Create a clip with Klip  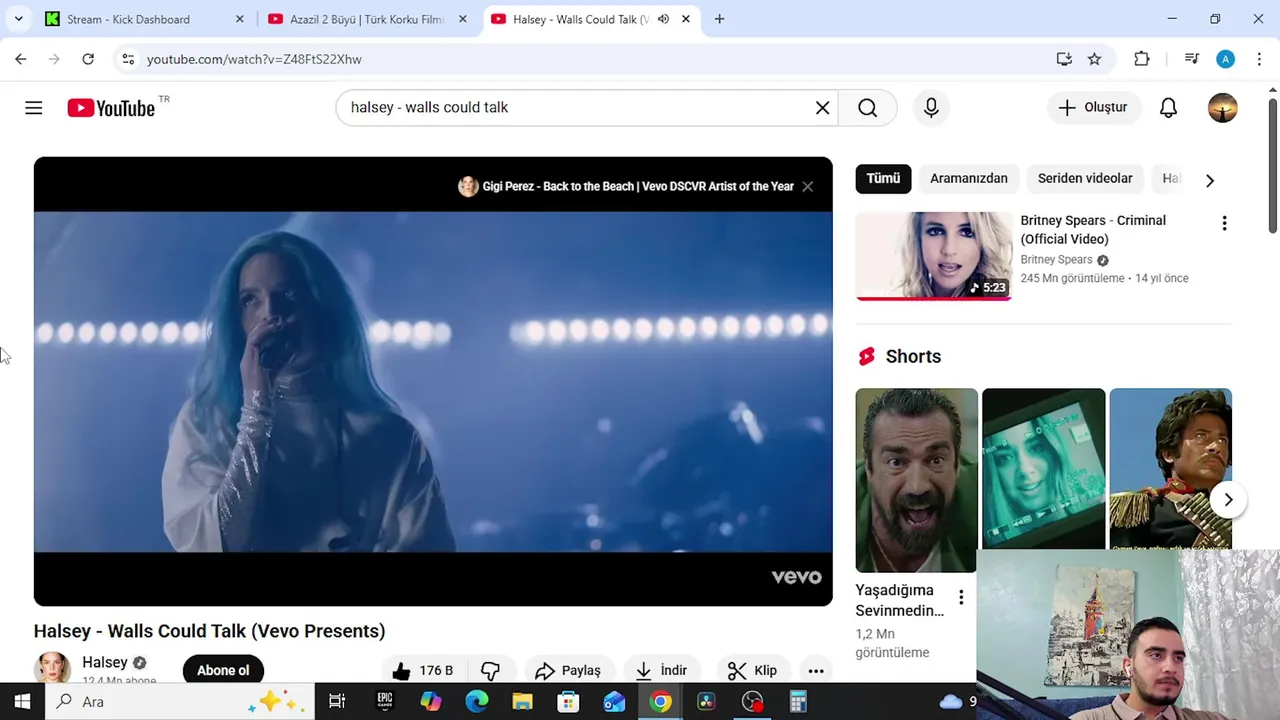(753, 670)
